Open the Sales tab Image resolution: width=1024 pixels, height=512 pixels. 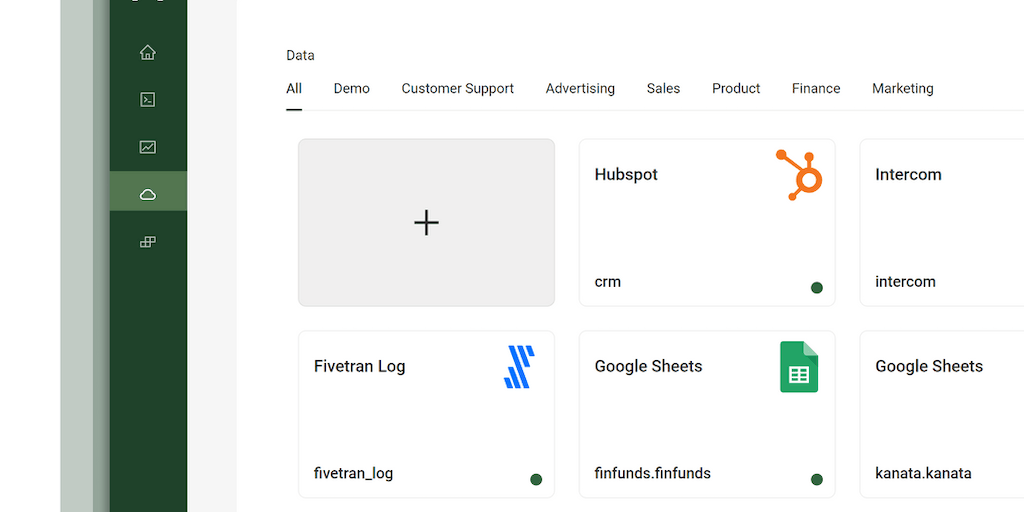(663, 89)
